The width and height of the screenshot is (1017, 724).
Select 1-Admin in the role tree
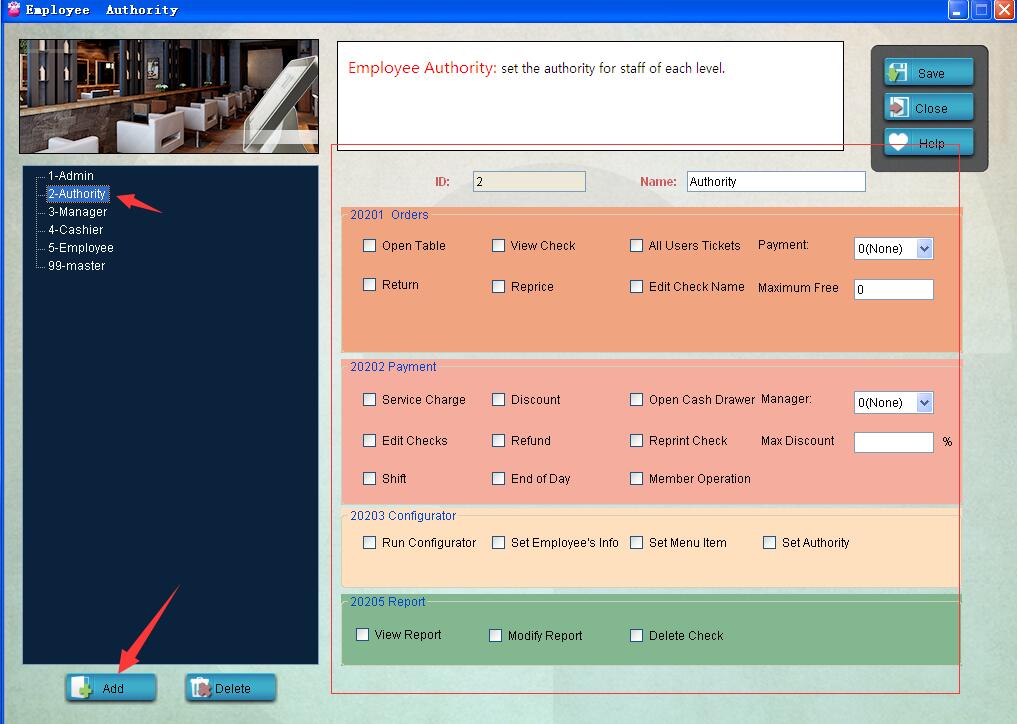pos(71,175)
